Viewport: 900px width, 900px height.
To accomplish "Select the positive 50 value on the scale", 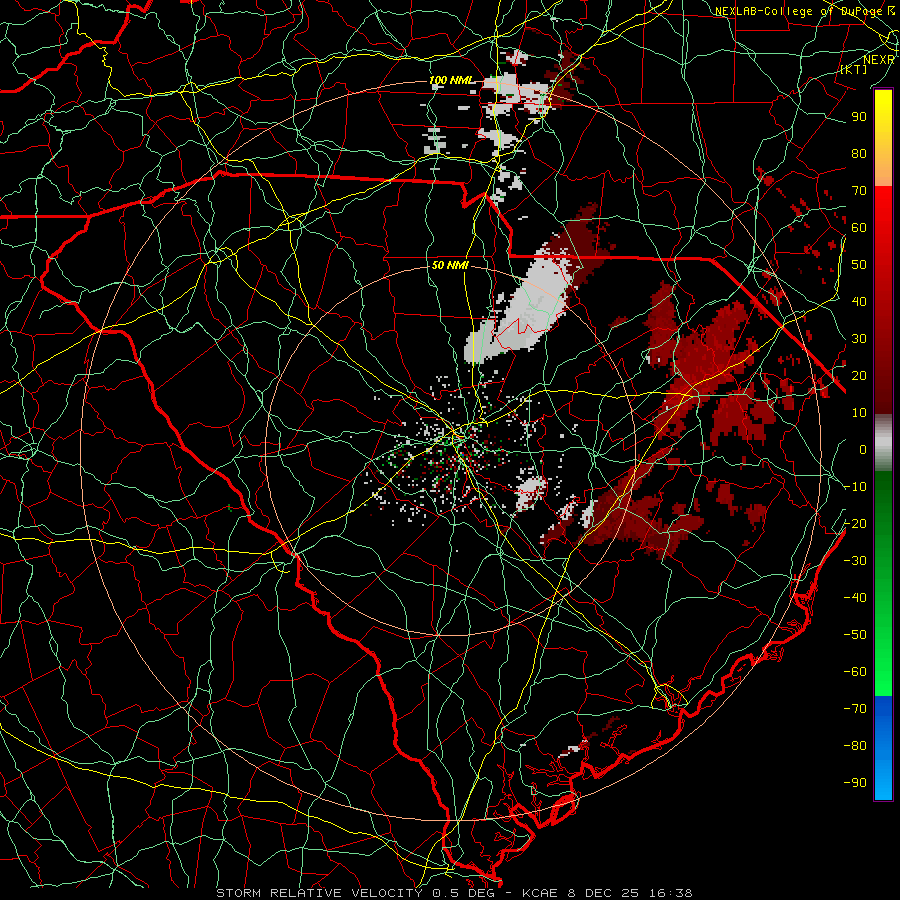I will click(859, 265).
